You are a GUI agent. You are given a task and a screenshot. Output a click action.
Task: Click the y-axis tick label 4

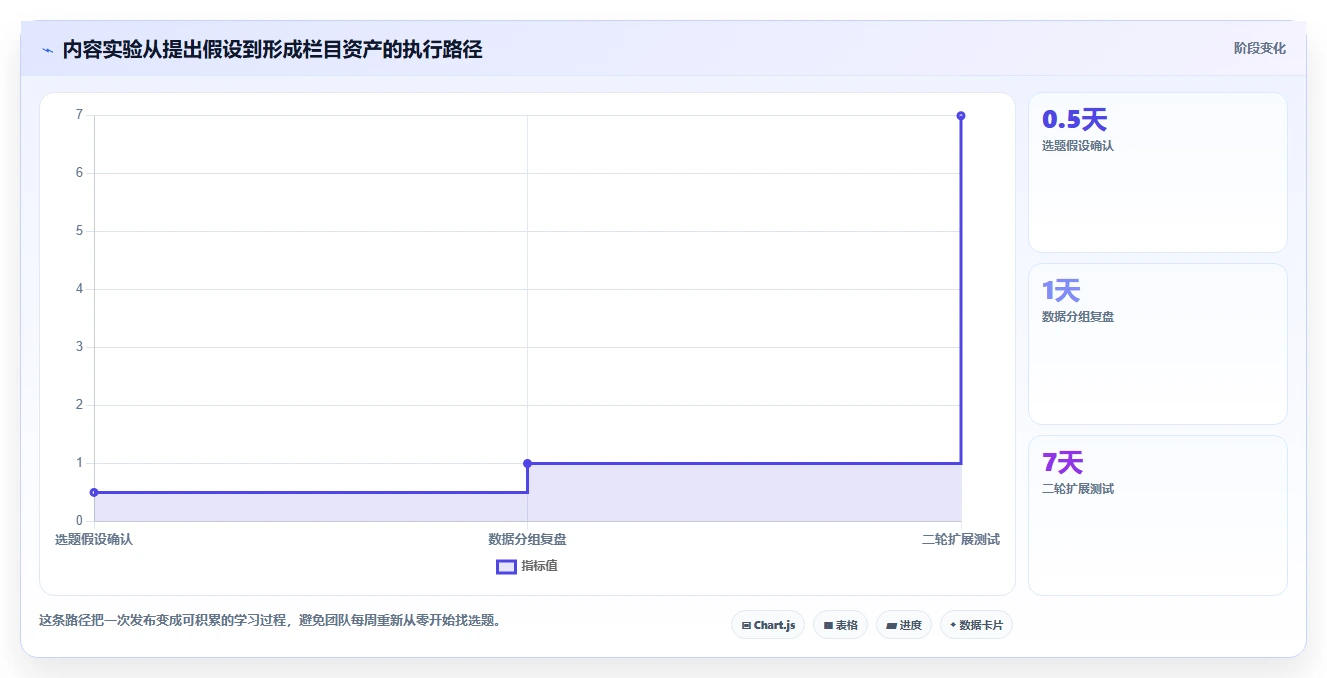[79, 289]
